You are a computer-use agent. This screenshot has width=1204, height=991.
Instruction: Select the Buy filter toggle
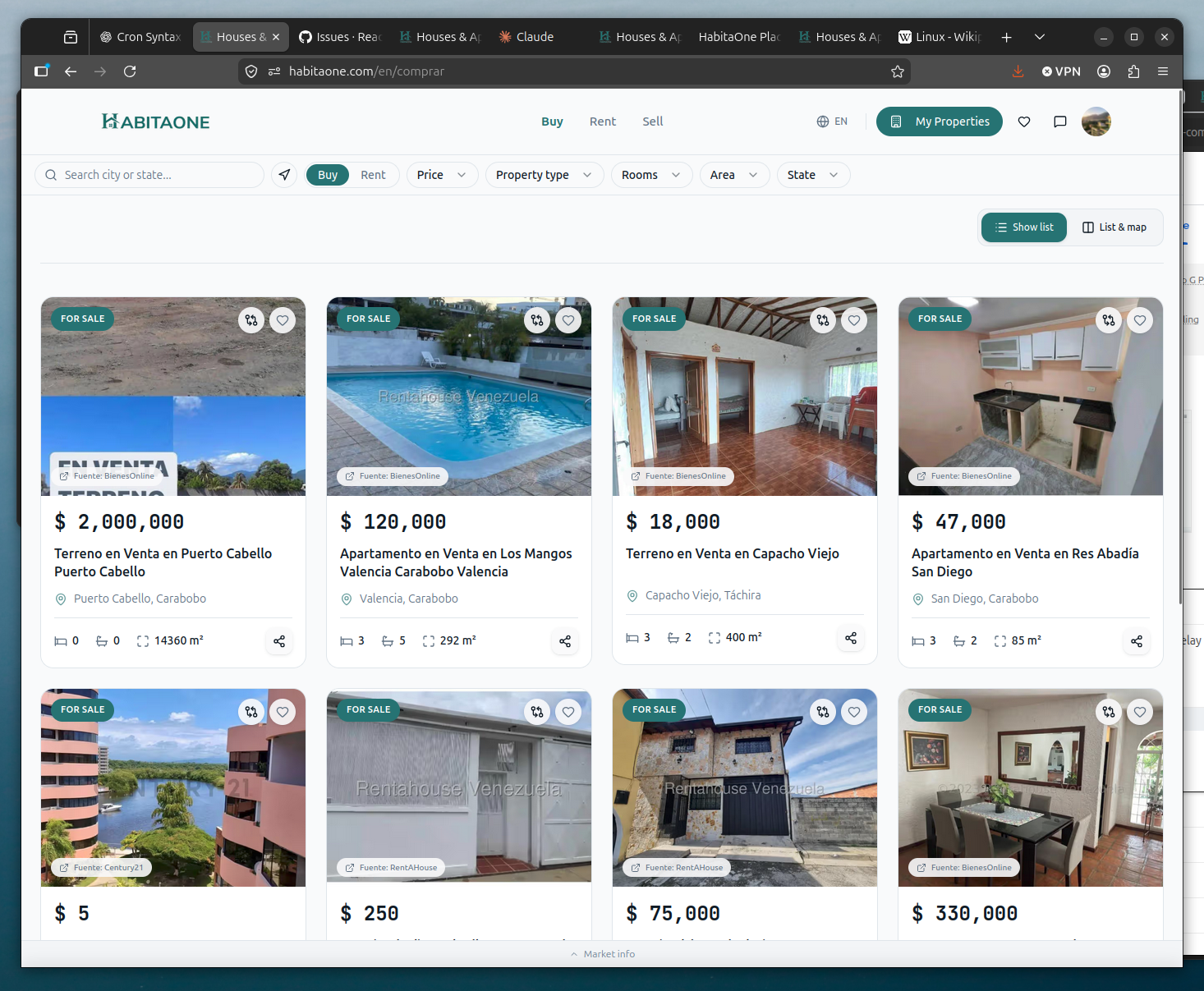pyautogui.click(x=328, y=175)
